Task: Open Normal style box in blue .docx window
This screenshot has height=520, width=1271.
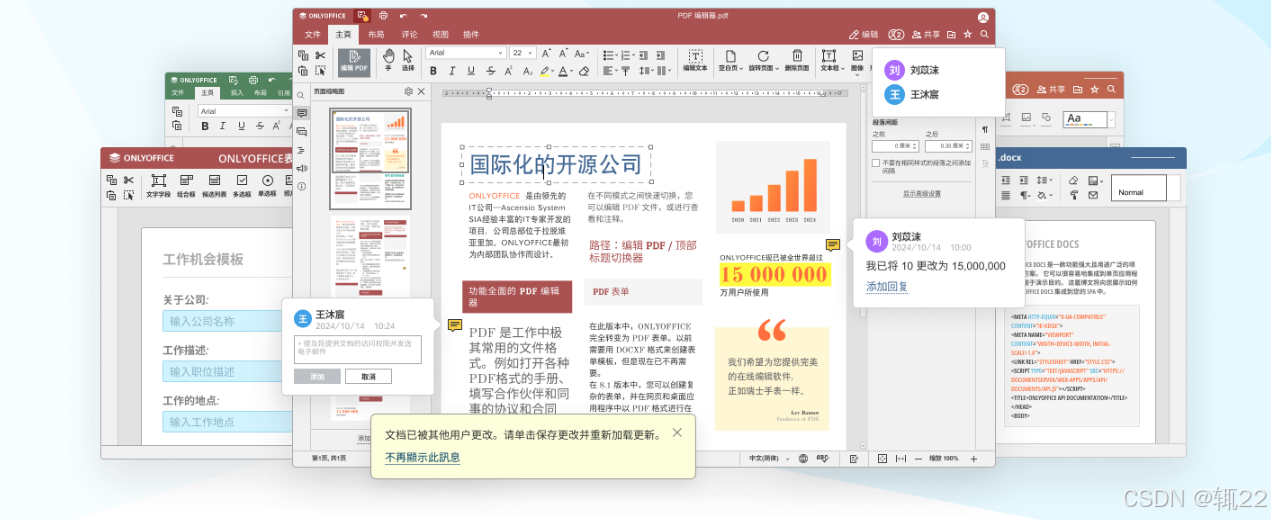Action: 1139,189
